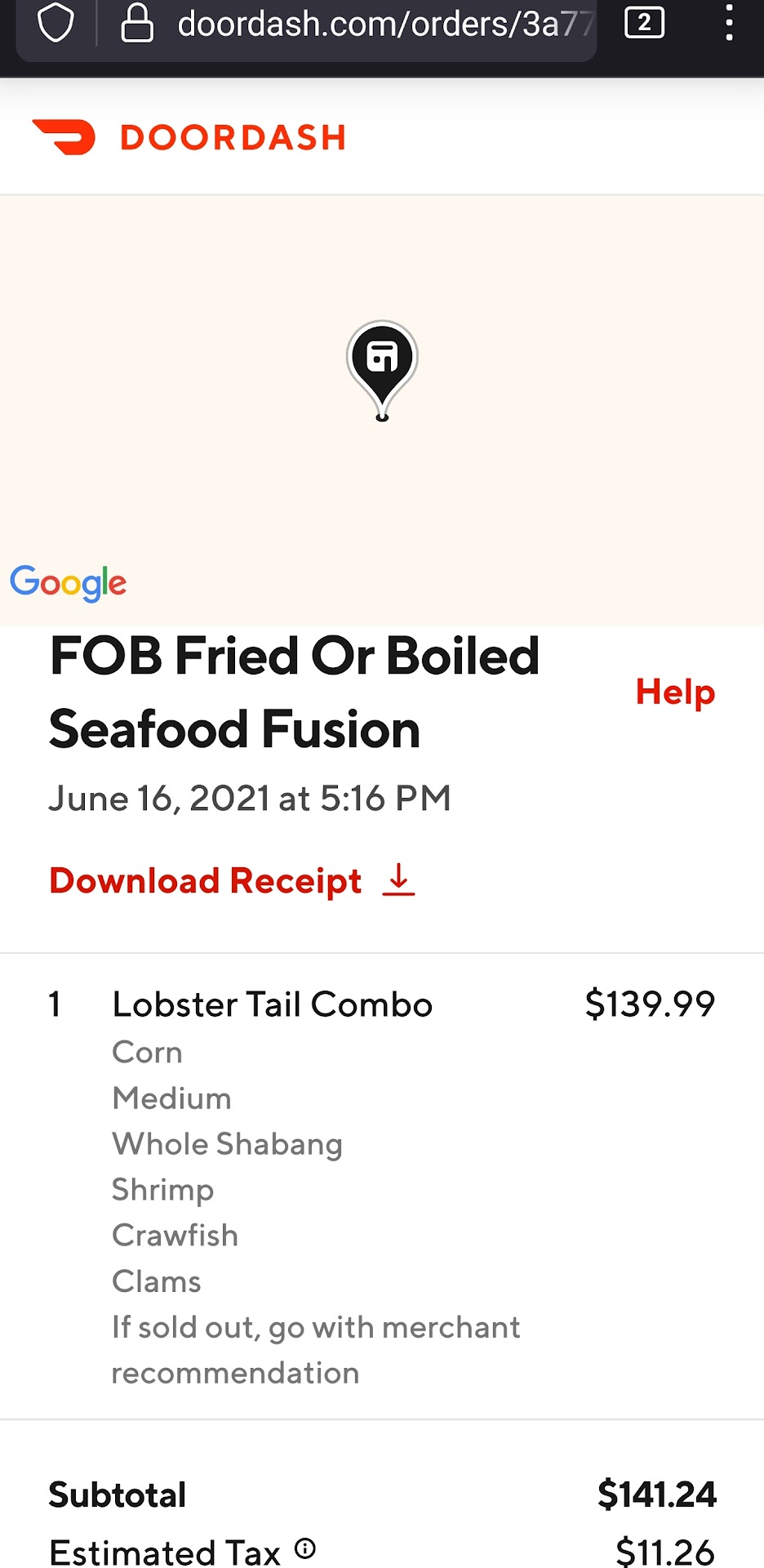764x1568 pixels.
Task: Open the tab switcher showing 2 tabs
Action: coord(644,23)
